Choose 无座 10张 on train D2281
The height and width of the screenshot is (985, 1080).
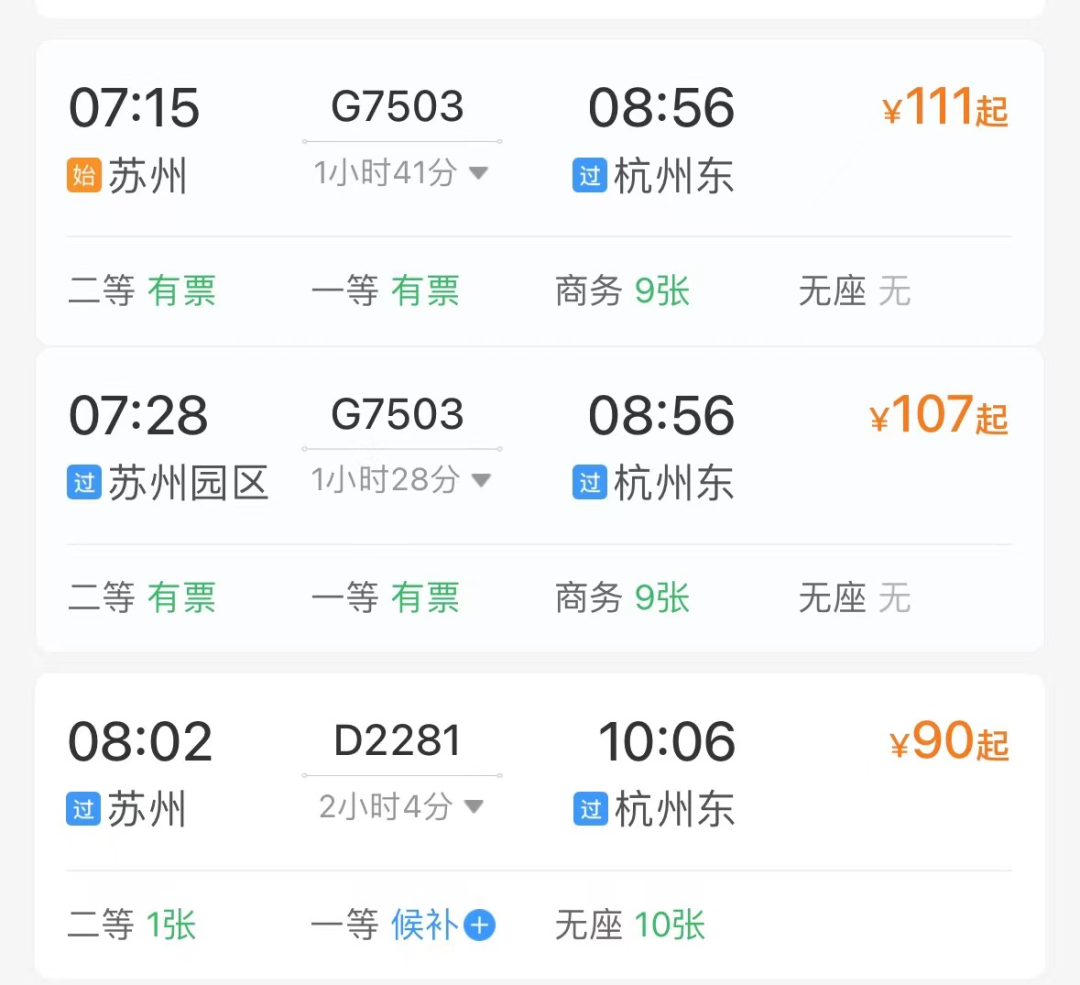tap(630, 925)
